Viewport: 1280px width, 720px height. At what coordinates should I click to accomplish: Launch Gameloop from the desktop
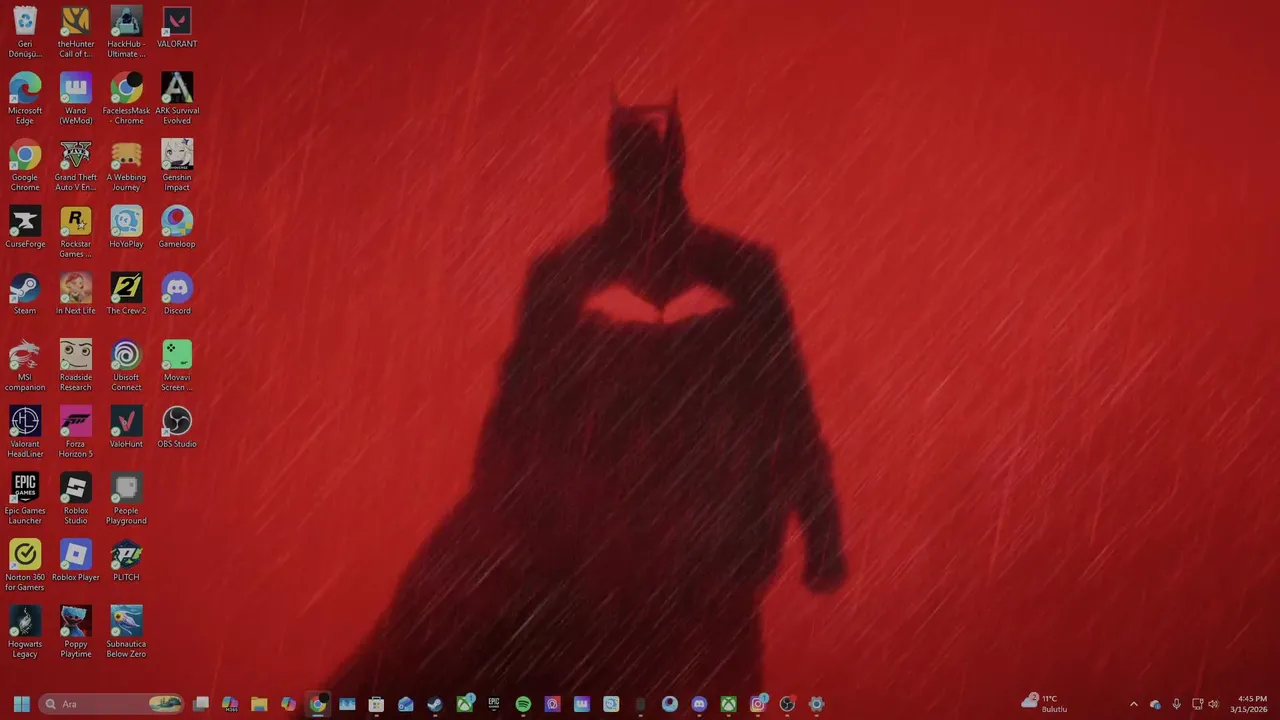tap(177, 228)
